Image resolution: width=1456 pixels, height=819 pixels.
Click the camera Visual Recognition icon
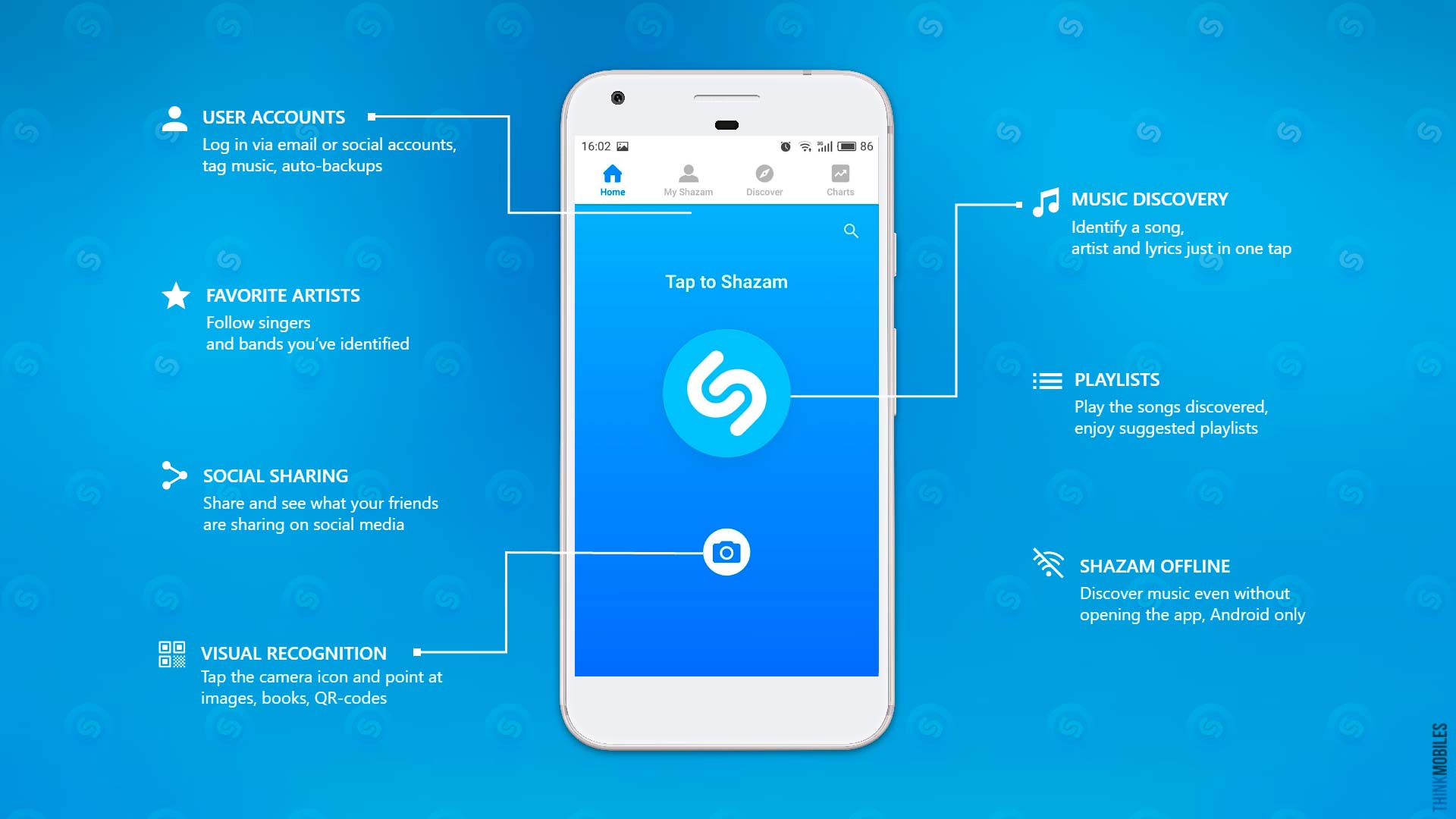point(726,551)
